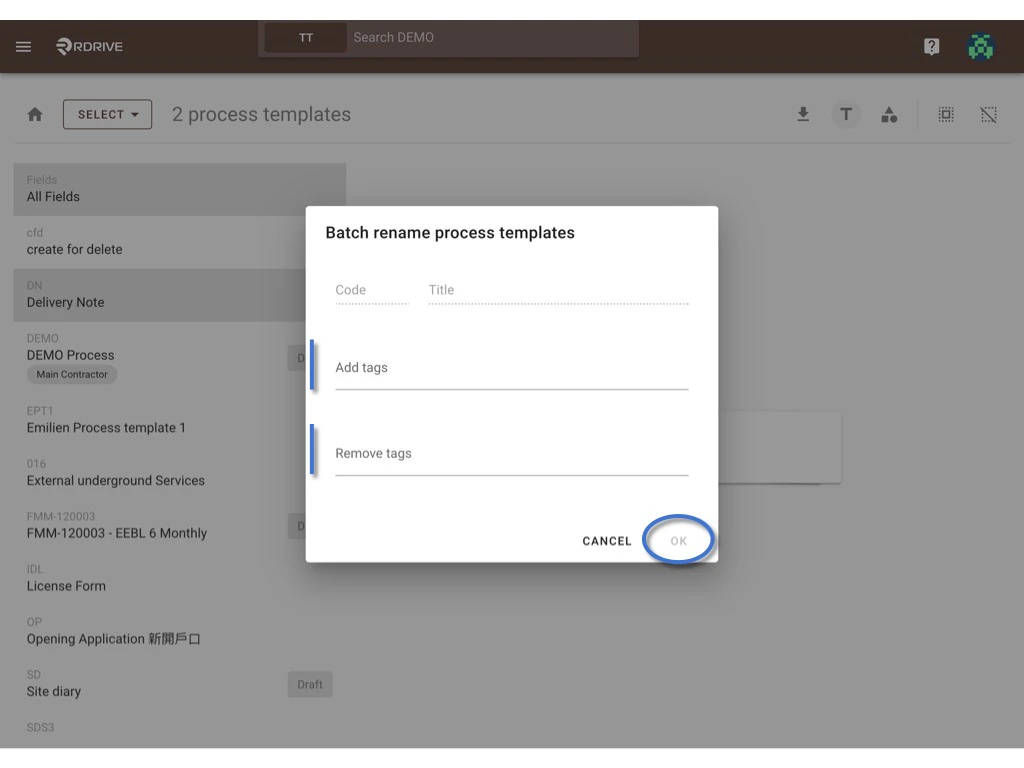Click the Add tags field

510,370
